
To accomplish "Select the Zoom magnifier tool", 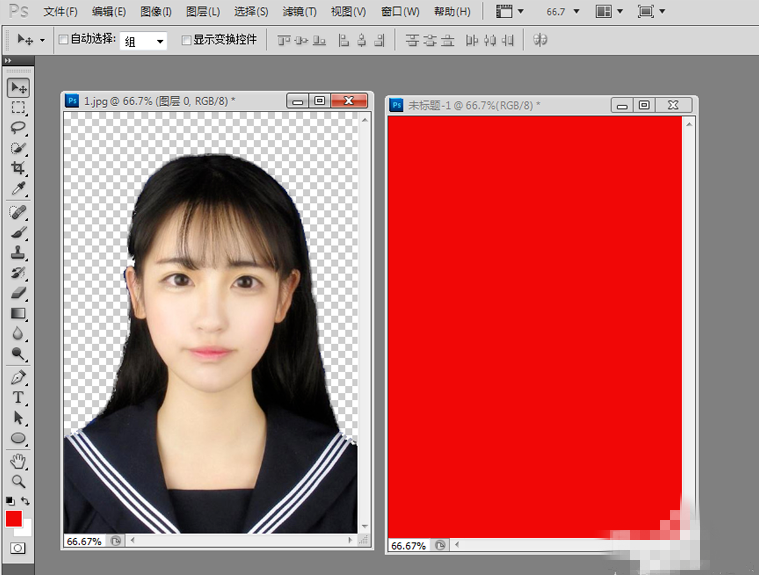I will [x=18, y=481].
